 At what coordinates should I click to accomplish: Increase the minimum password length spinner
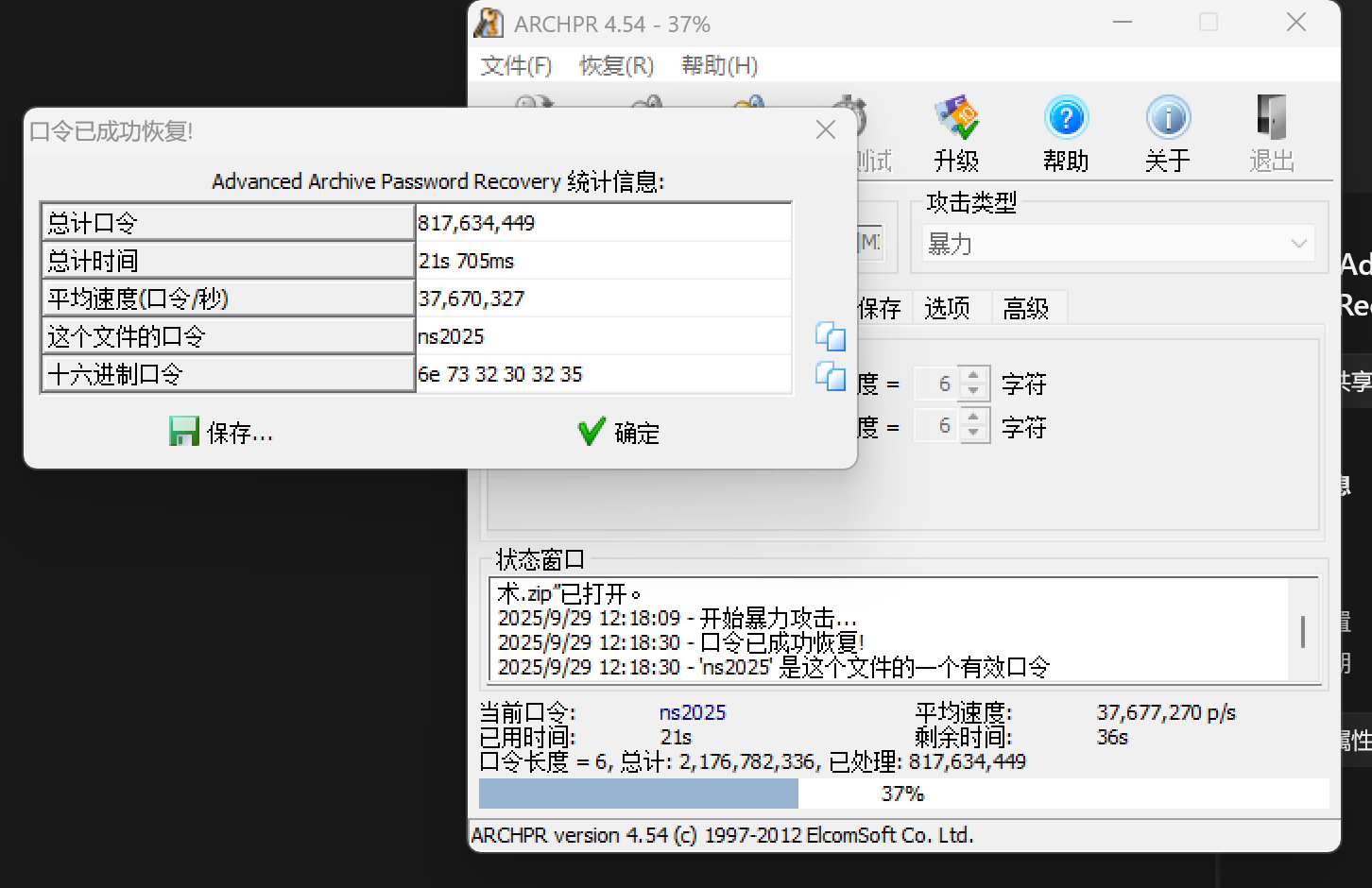point(973,376)
